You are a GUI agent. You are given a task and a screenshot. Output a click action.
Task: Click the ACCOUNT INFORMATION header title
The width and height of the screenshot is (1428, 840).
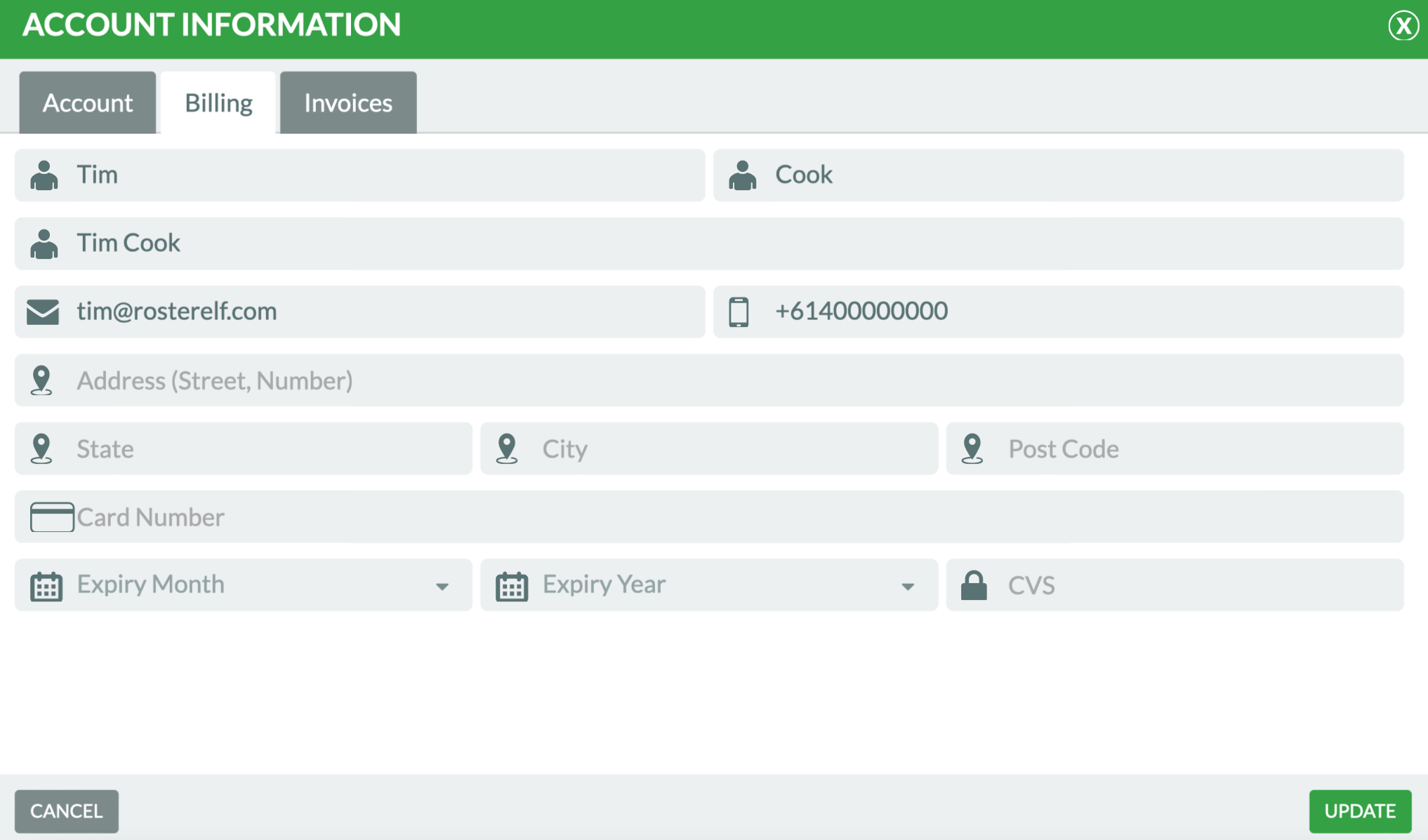tap(211, 25)
